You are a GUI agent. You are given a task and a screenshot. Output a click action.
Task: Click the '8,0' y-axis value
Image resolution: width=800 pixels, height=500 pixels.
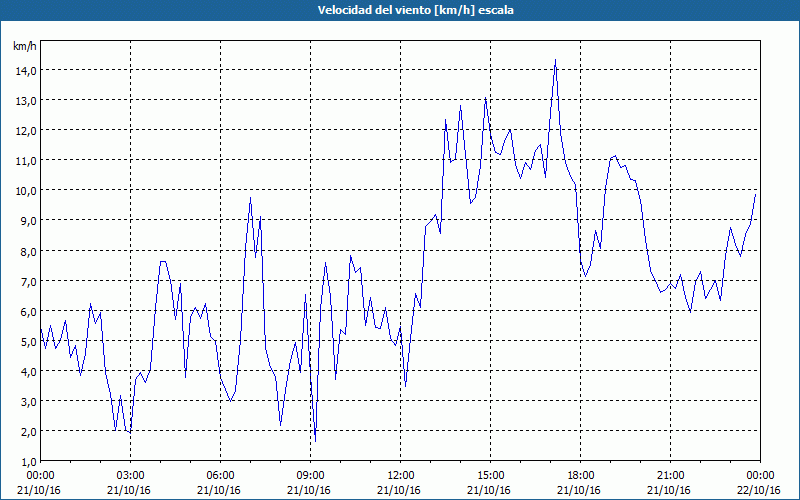(x=28, y=251)
